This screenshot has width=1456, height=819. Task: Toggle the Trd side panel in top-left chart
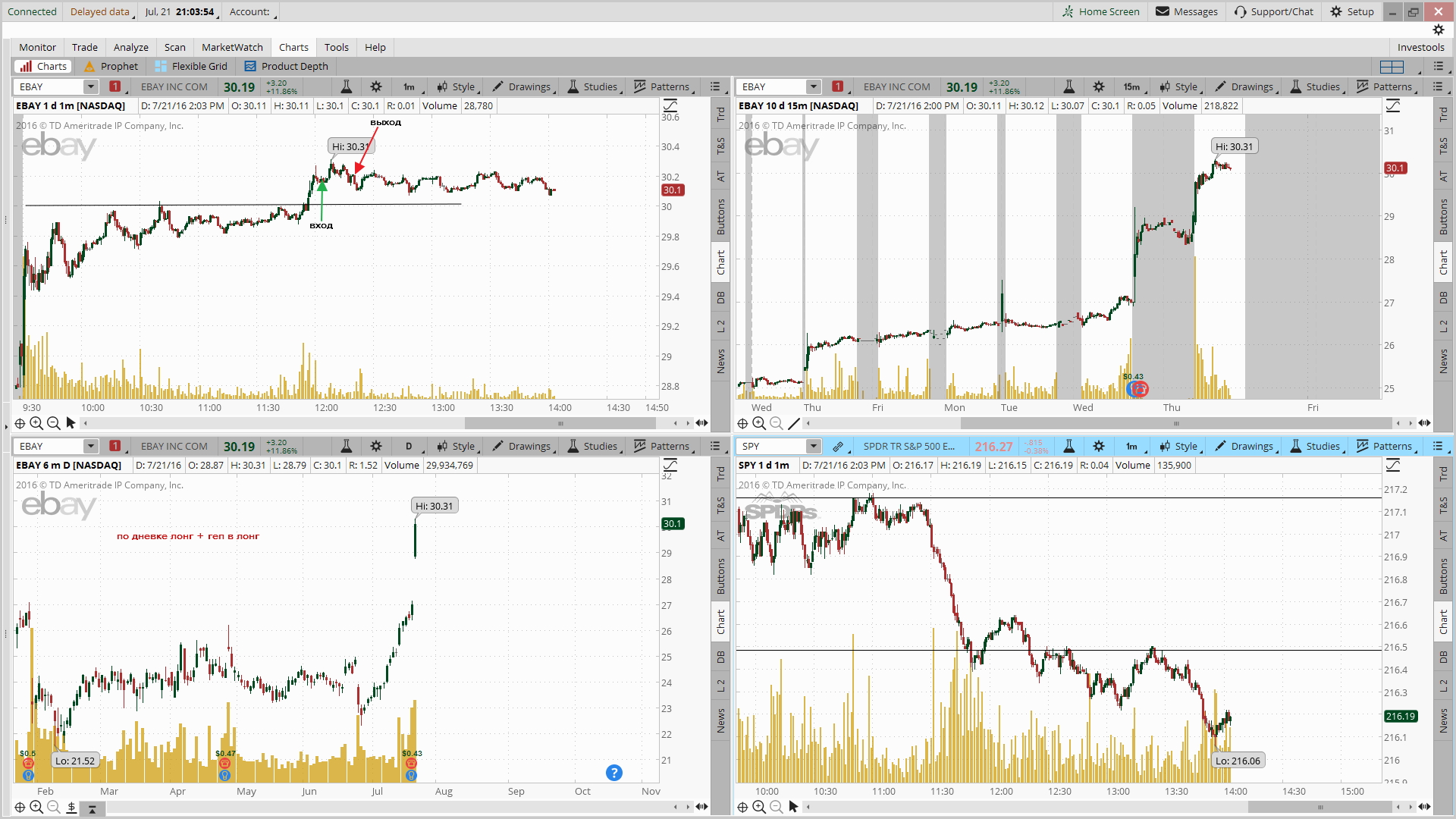pyautogui.click(x=720, y=115)
